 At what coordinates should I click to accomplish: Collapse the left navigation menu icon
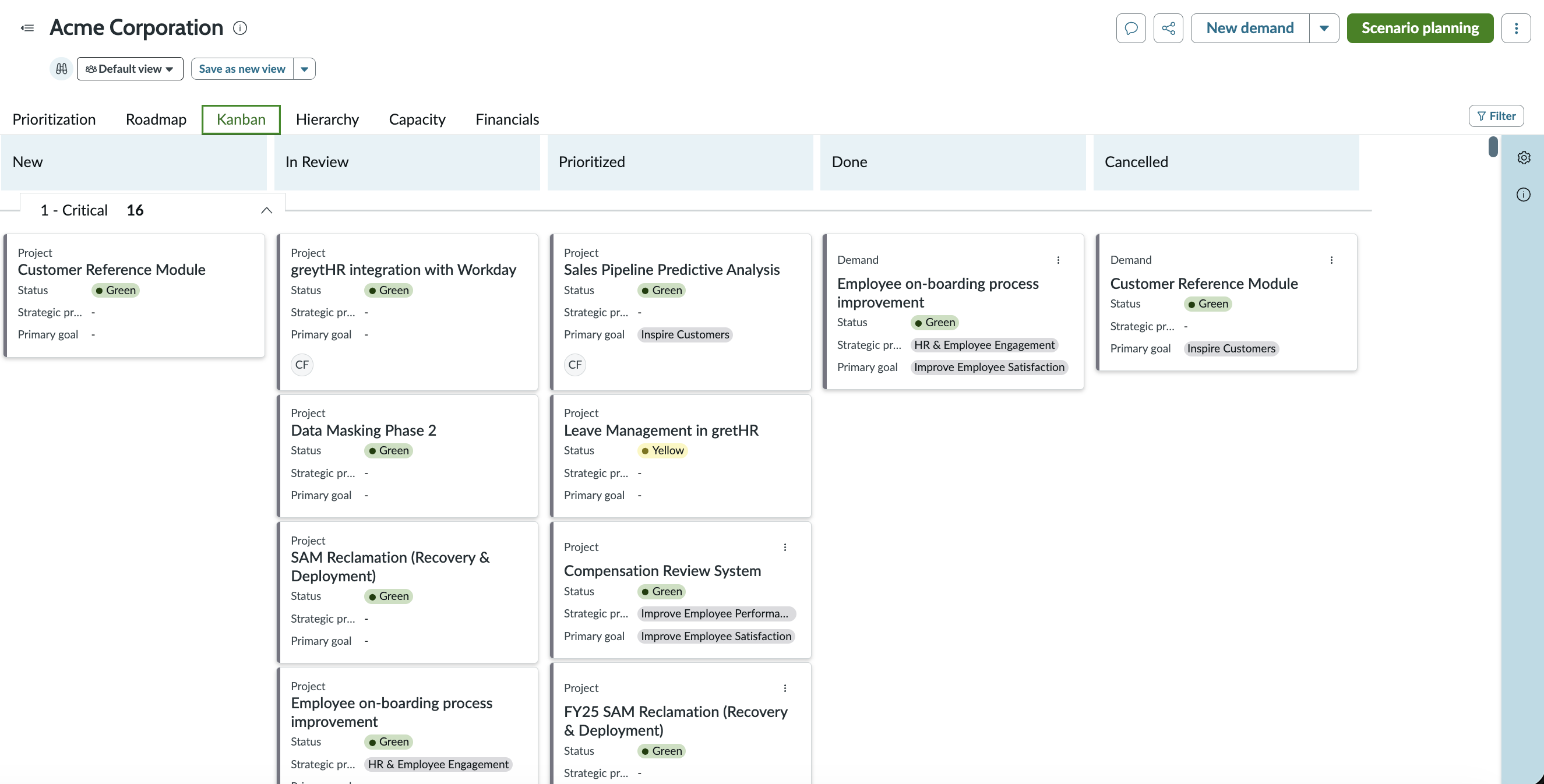point(27,28)
